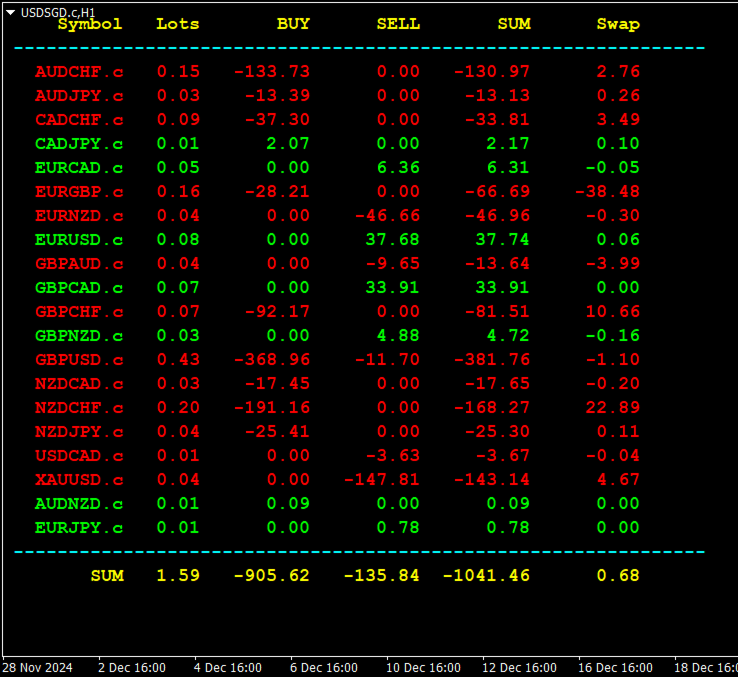This screenshot has width=738, height=677.
Task: Select the GBPUSD.c symbol label
Action: 79,360
